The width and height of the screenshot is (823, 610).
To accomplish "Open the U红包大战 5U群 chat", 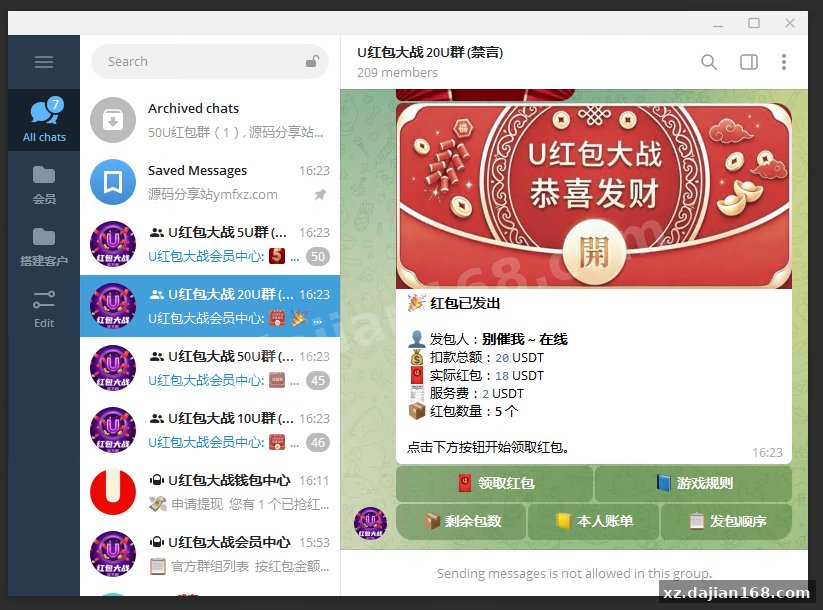I will pyautogui.click(x=210, y=244).
